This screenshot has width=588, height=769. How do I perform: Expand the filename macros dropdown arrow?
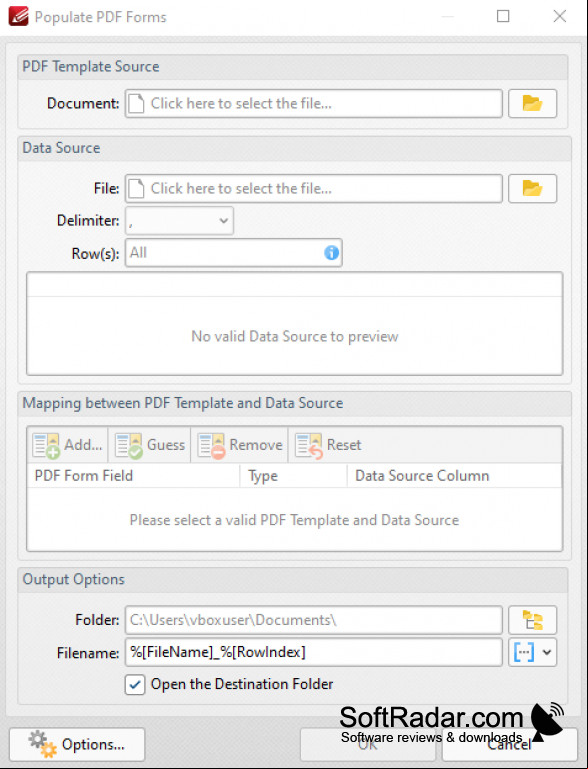coord(547,652)
